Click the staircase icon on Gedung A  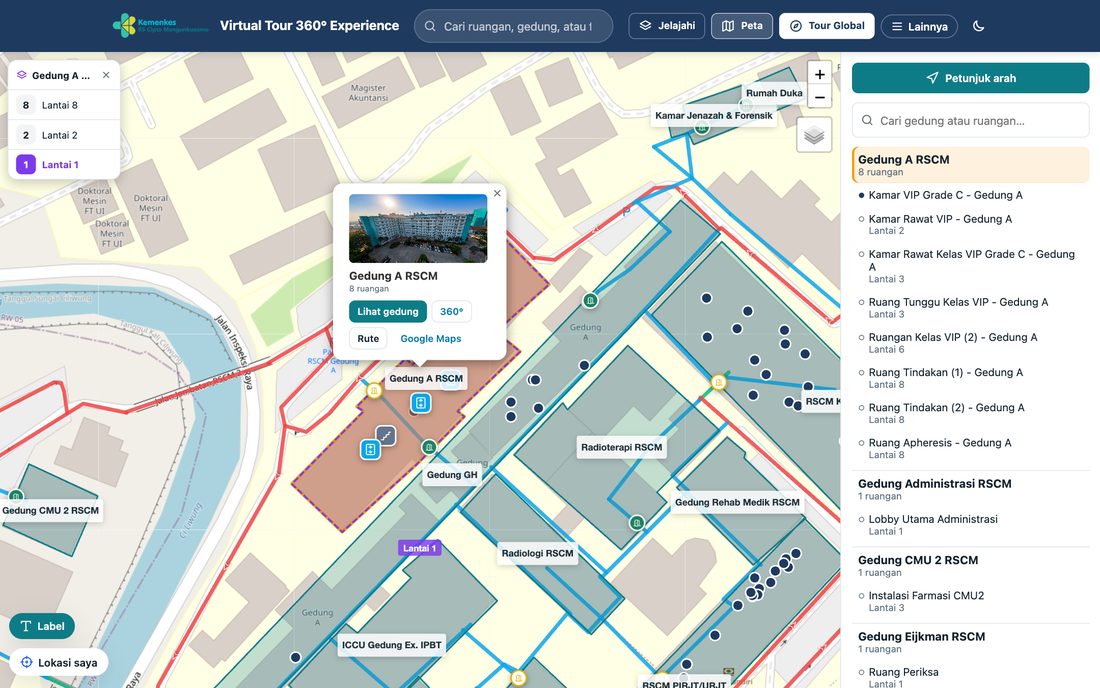click(386, 436)
